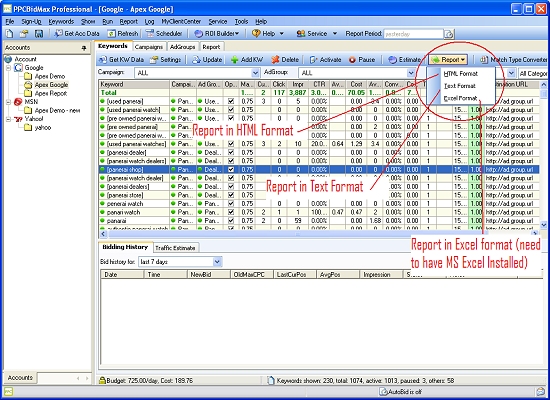Click the Help question-mark toolbar icon
Viewport: 550px width, 400px height.
point(256,33)
